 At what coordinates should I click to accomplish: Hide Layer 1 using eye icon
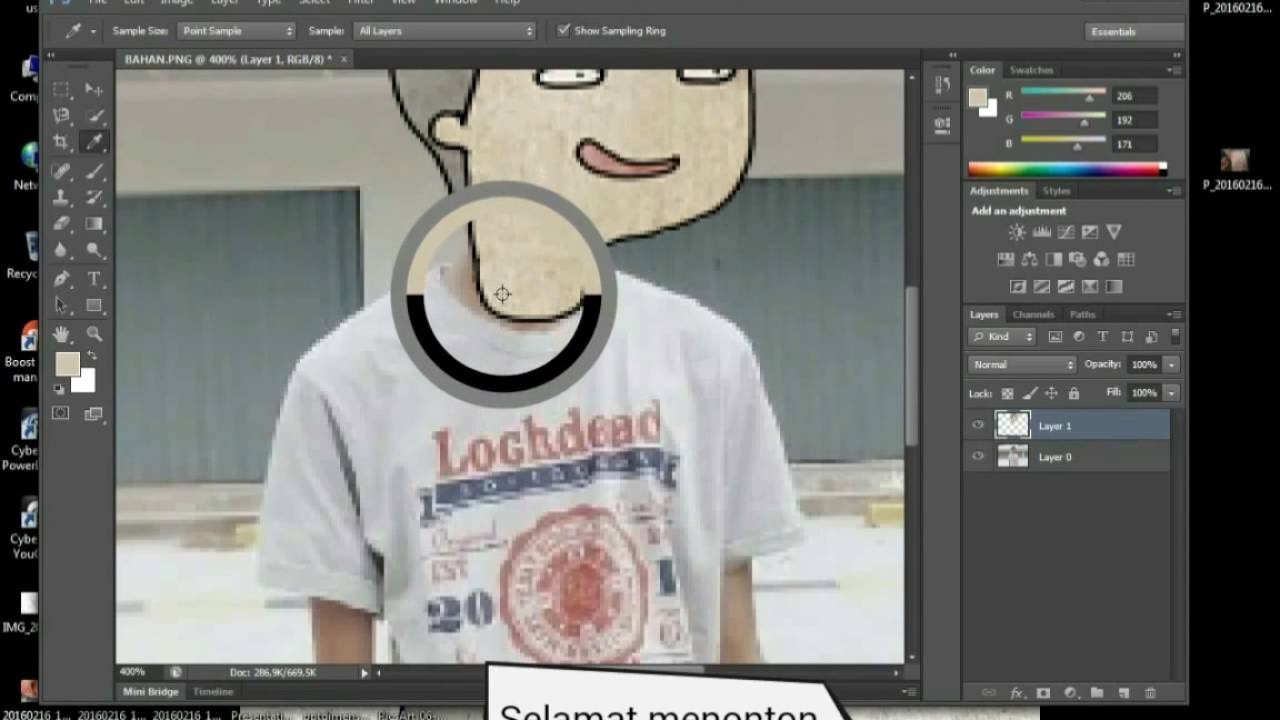click(978, 425)
